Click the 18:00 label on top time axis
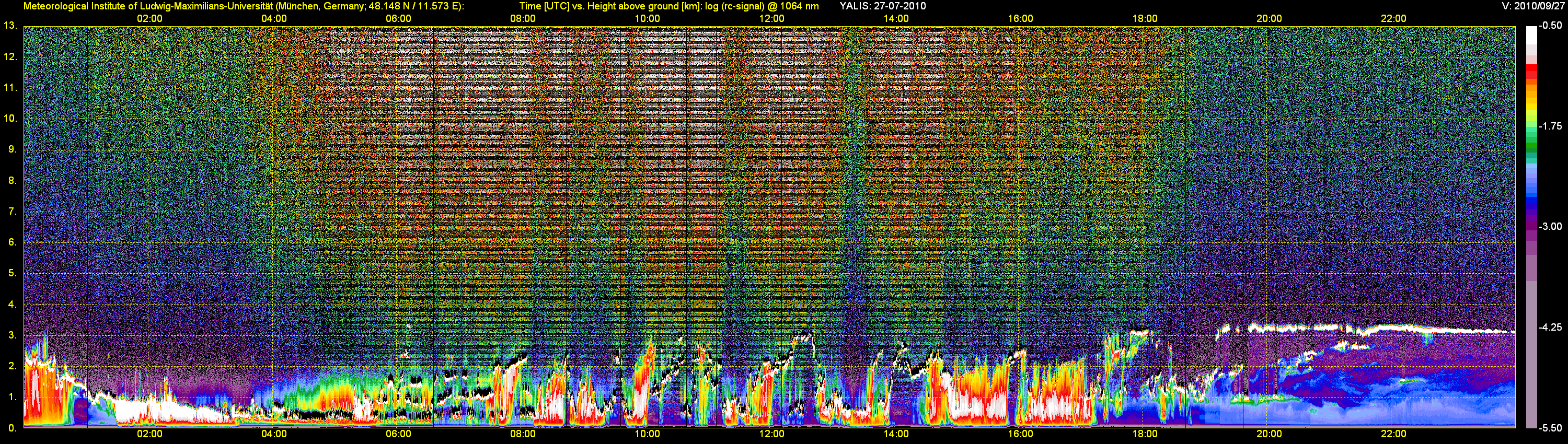1568x444 pixels. [x=1144, y=19]
